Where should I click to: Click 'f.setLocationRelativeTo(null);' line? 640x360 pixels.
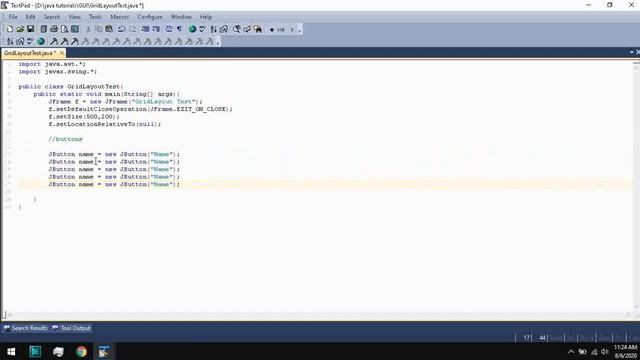point(104,124)
